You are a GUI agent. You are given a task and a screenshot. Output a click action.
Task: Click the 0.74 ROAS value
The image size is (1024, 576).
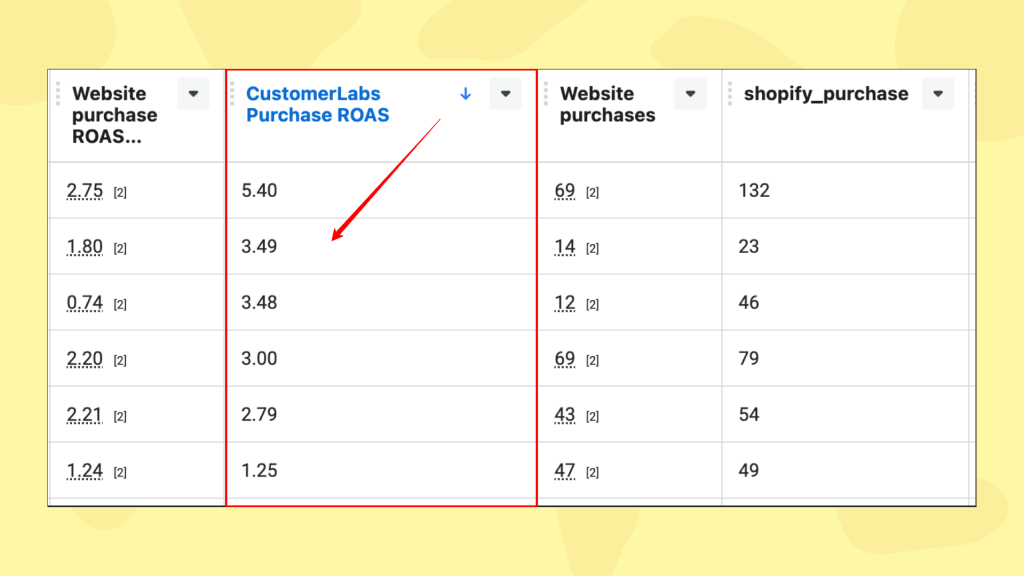85,303
